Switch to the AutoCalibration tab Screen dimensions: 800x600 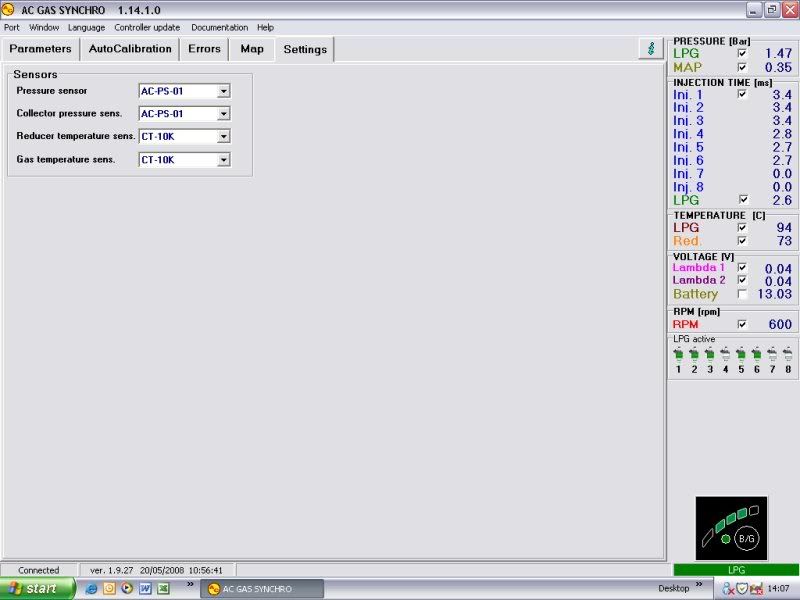click(130, 49)
